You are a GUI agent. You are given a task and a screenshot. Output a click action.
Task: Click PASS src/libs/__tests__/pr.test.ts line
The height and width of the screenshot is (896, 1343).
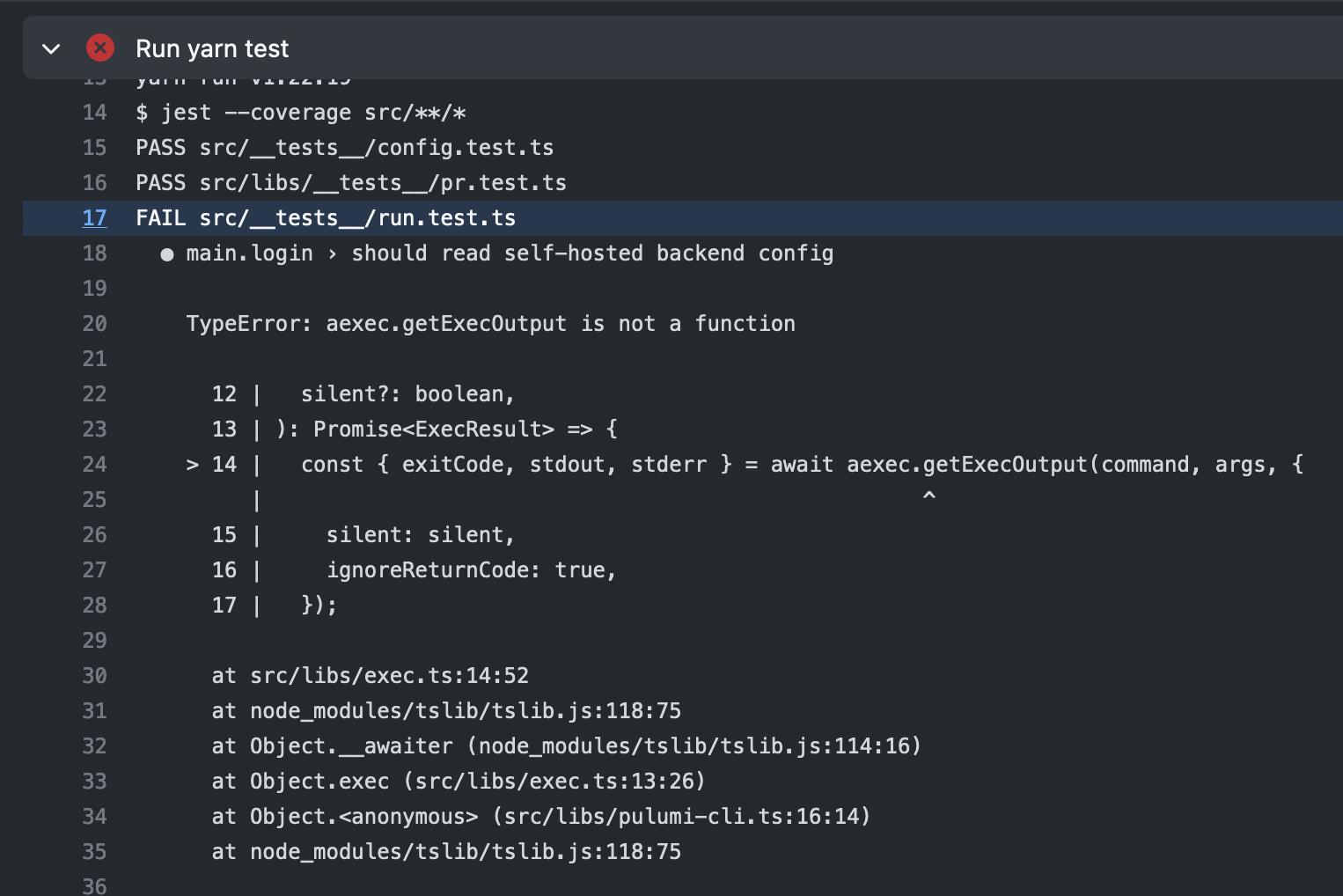pos(351,183)
